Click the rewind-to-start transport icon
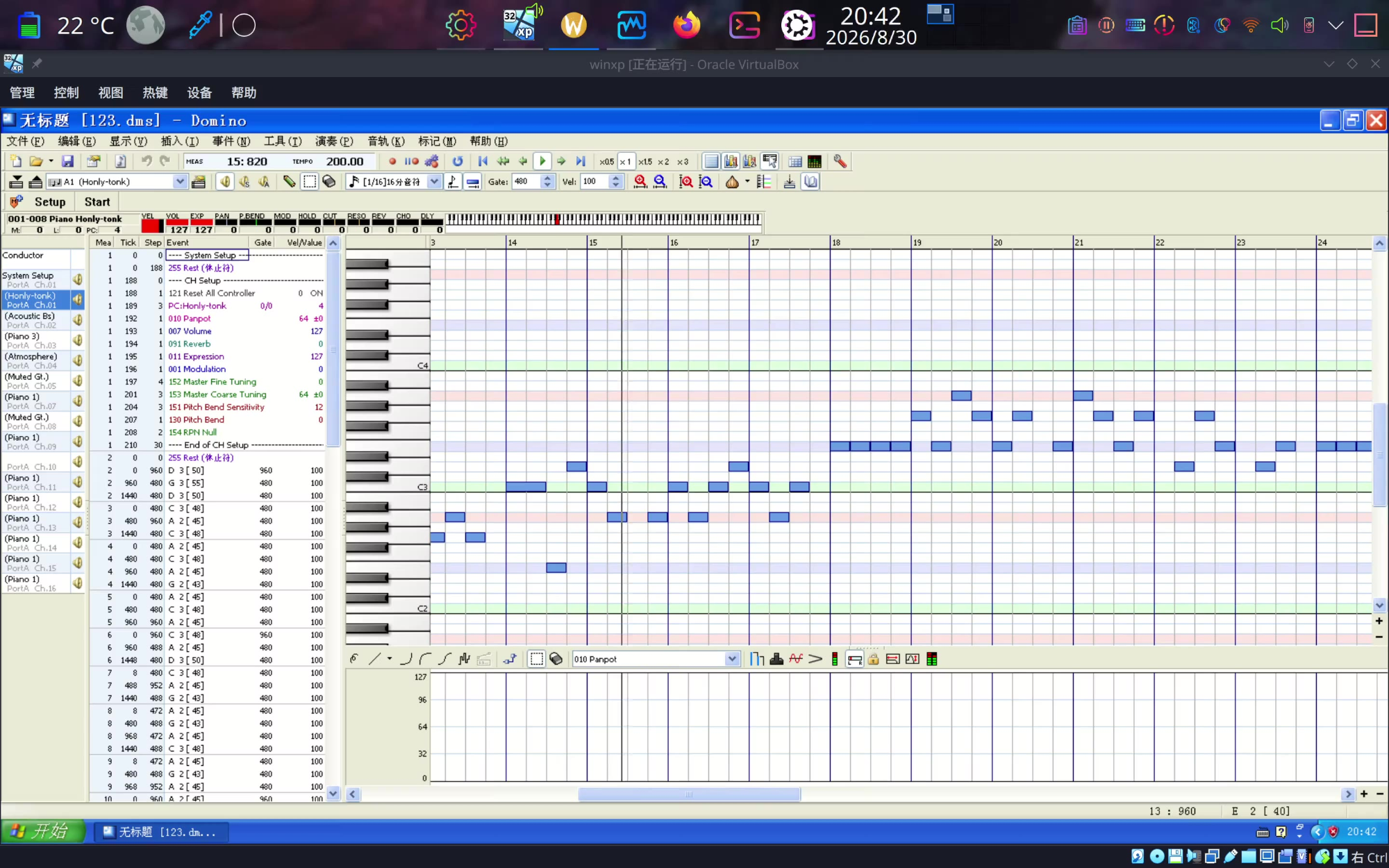 (x=483, y=162)
